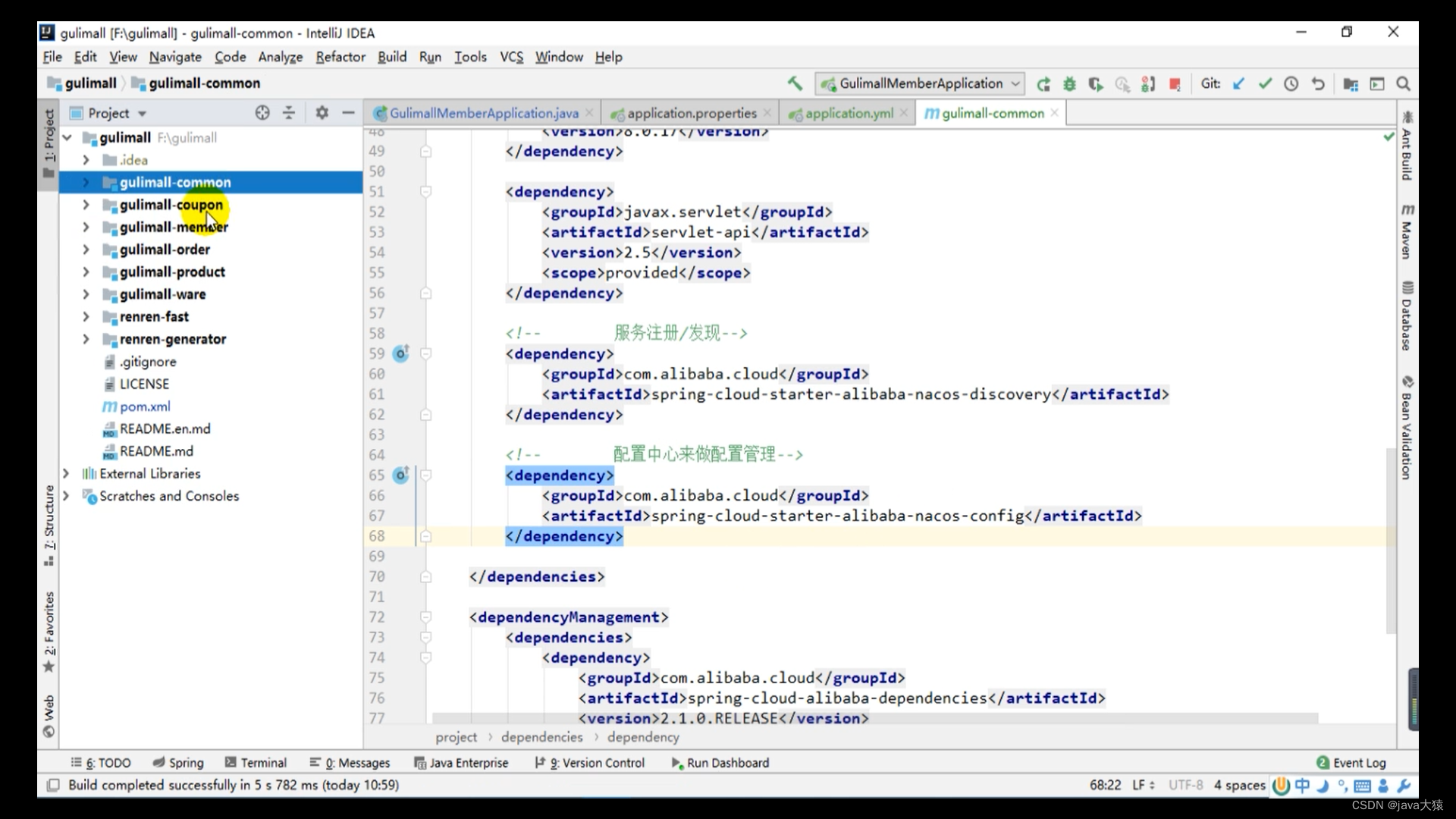Open Search Everywhere magnifier icon
The height and width of the screenshot is (819, 1456).
coord(1404,83)
